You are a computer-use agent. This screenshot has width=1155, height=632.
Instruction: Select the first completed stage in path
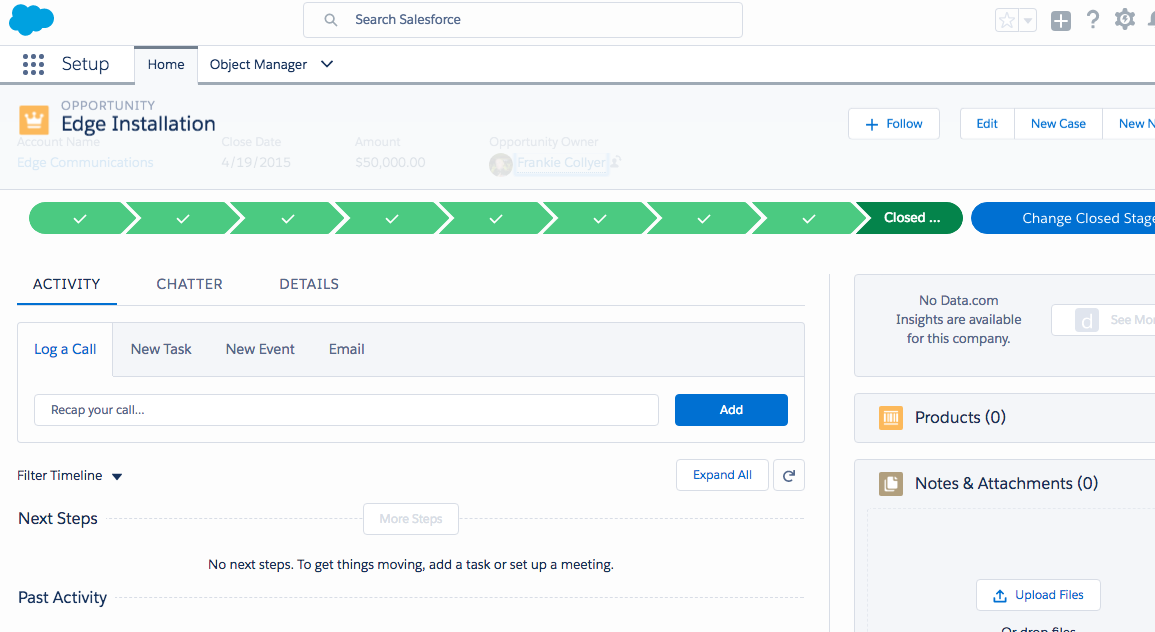click(80, 218)
